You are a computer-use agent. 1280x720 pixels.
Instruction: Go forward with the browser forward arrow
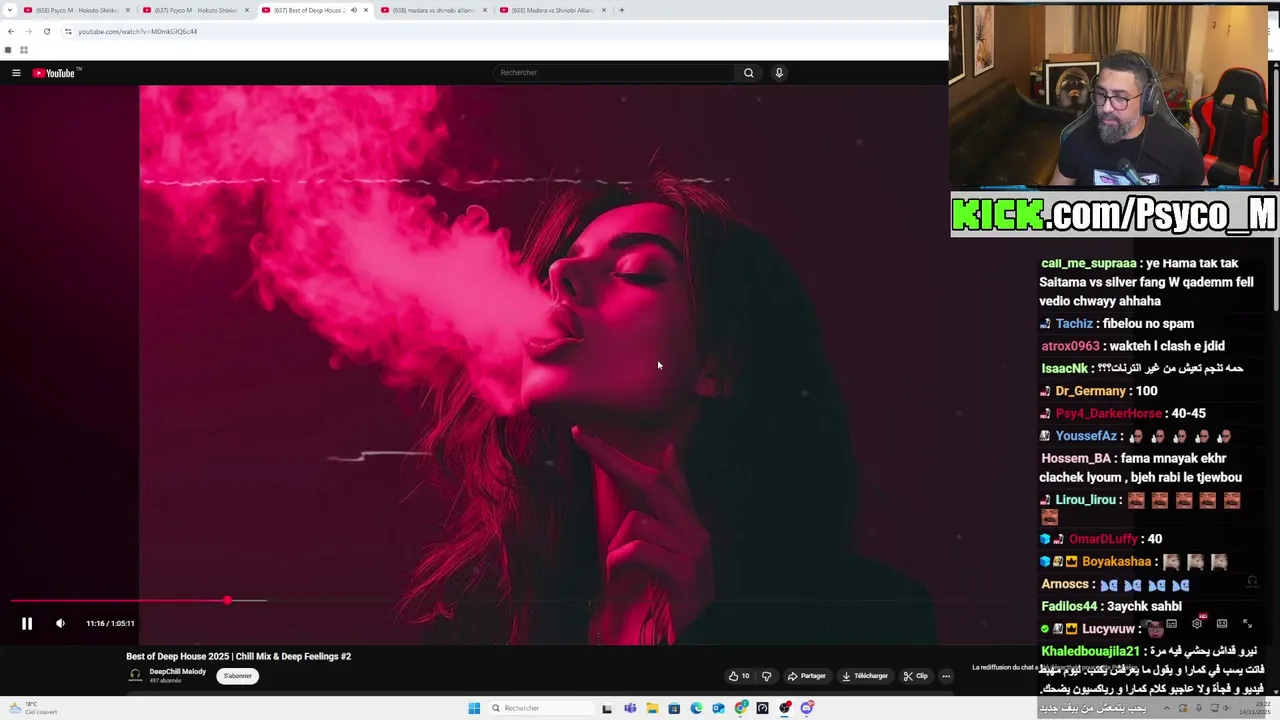tap(28, 31)
